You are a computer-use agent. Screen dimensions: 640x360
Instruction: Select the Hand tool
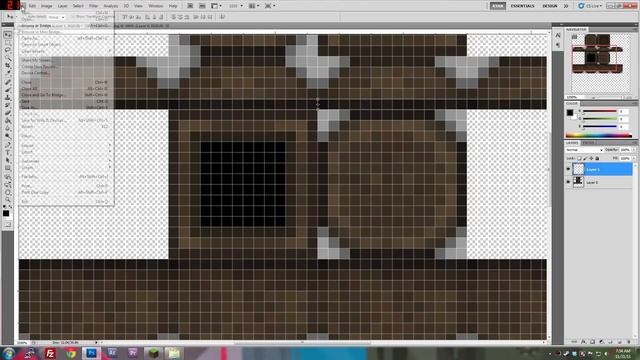click(x=7, y=193)
